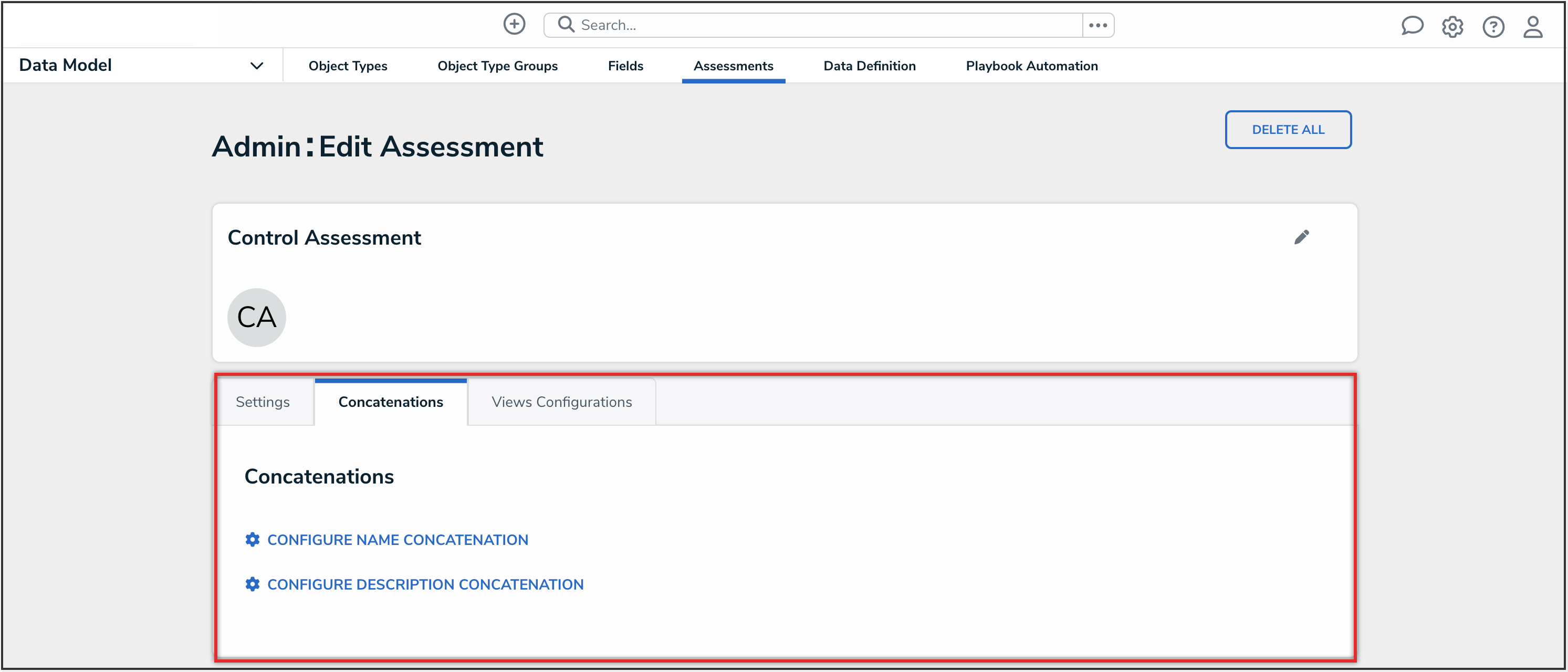1568x672 pixels.
Task: Switch to Views Configurations tab
Action: pyautogui.click(x=561, y=402)
